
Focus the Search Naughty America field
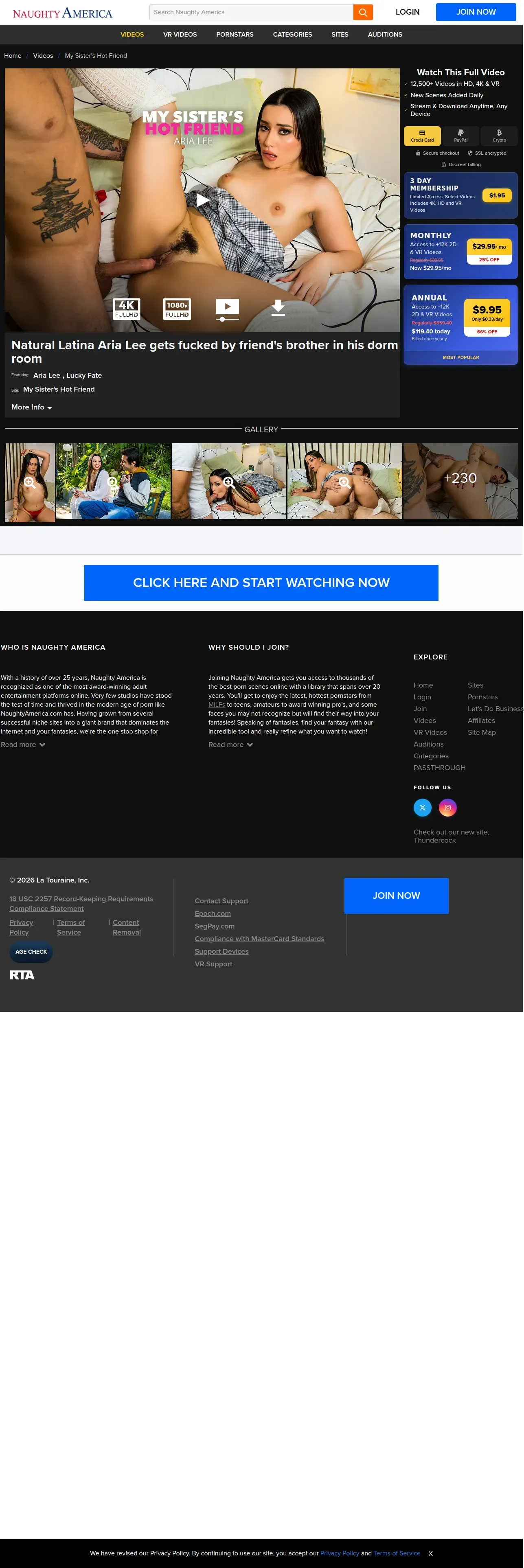click(252, 12)
